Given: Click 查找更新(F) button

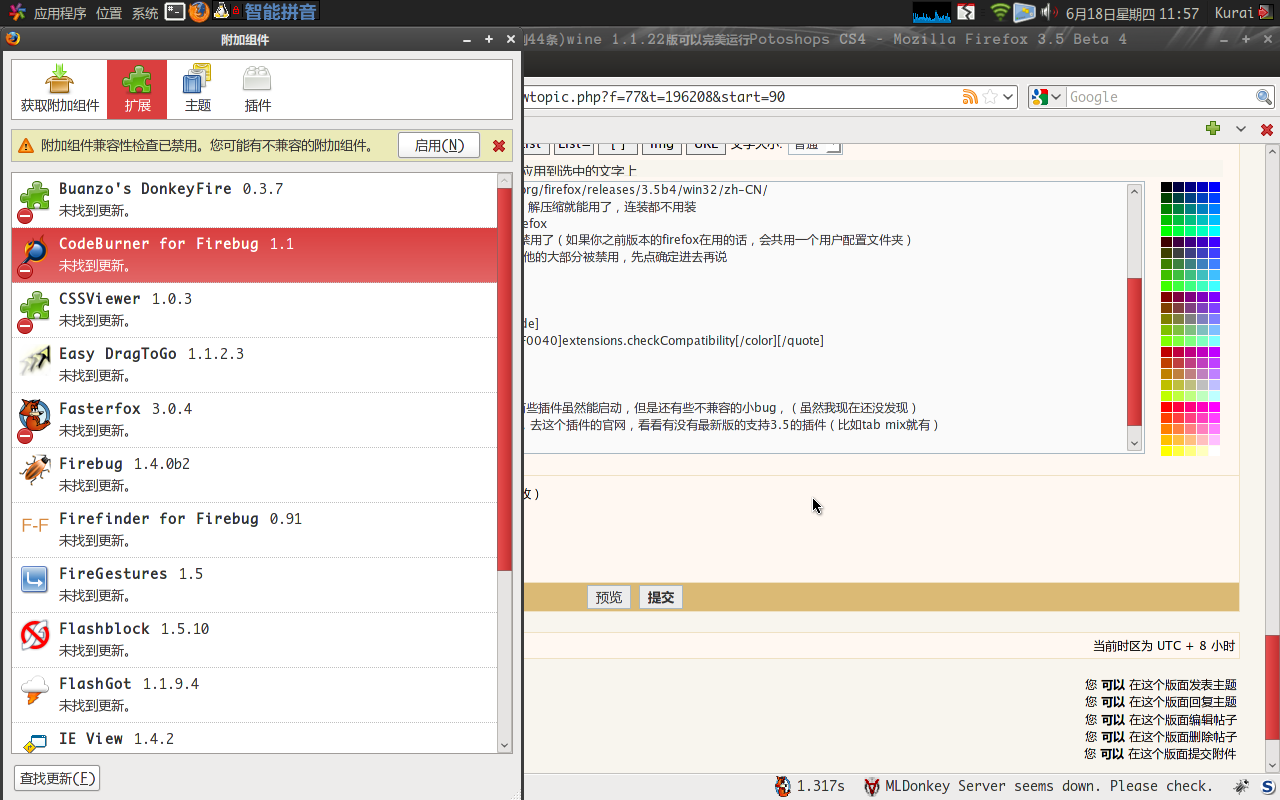Looking at the screenshot, I should [57, 778].
